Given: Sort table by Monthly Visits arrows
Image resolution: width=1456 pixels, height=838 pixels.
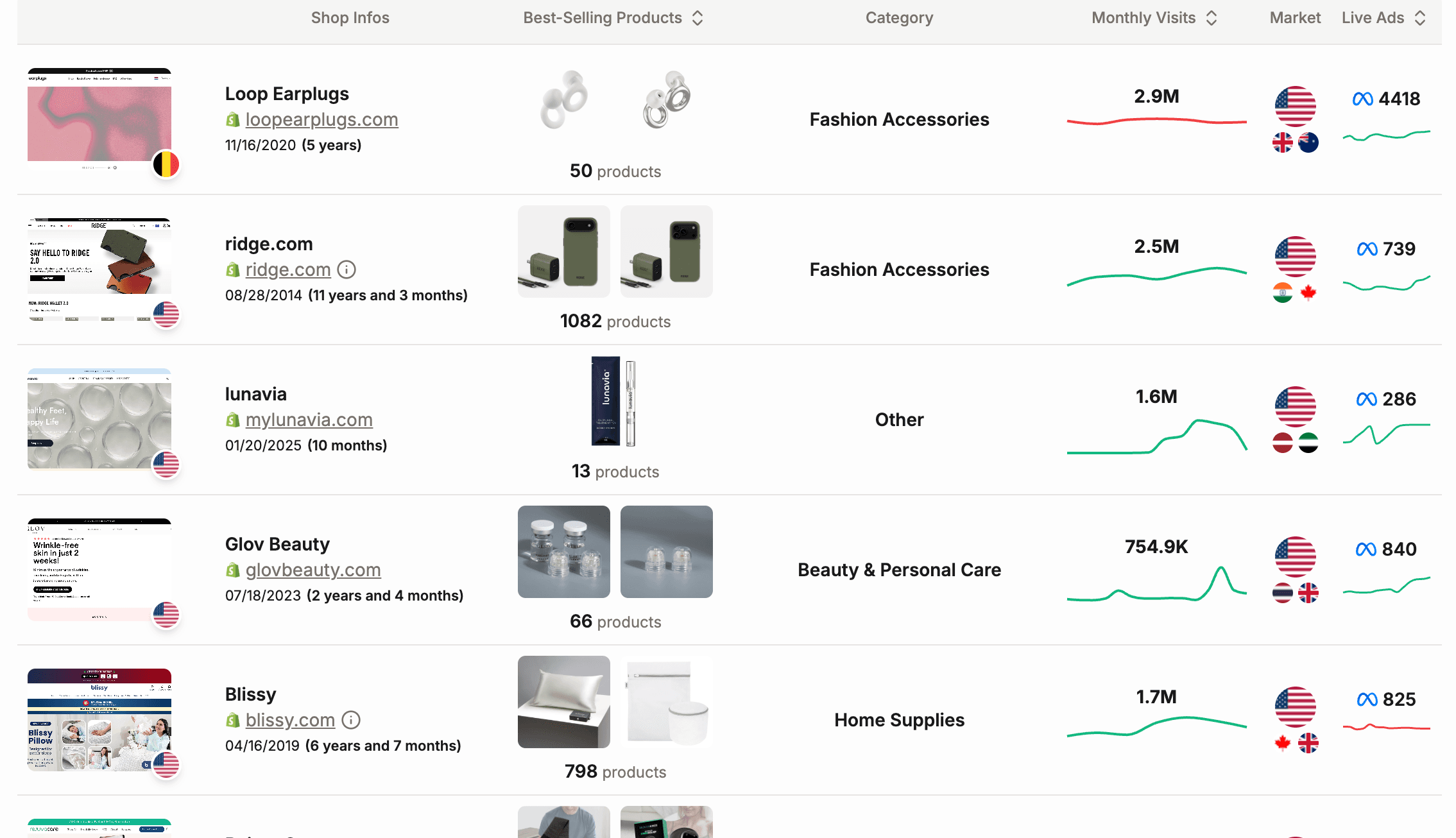Looking at the screenshot, I should click(x=1212, y=18).
